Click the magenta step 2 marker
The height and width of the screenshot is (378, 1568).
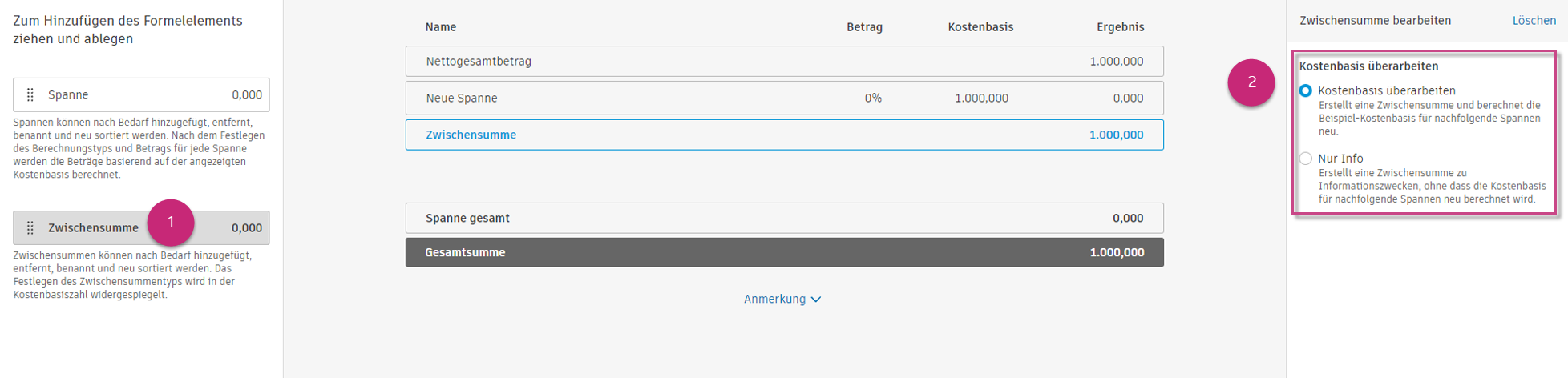[x=1251, y=82]
